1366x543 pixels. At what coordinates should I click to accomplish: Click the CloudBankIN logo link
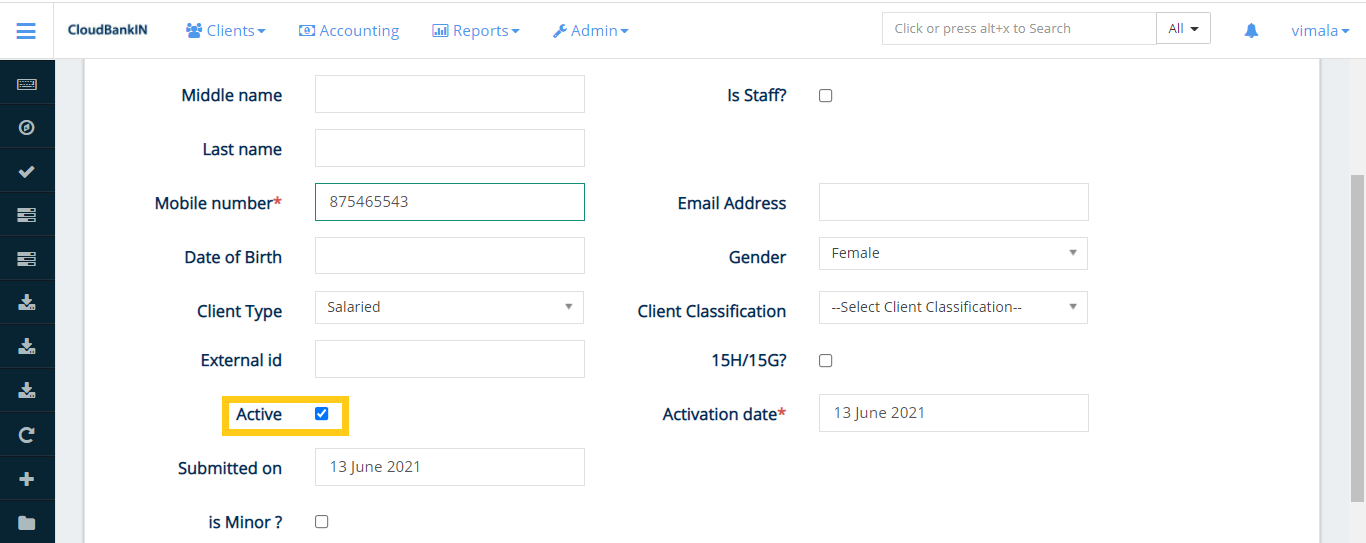[107, 30]
